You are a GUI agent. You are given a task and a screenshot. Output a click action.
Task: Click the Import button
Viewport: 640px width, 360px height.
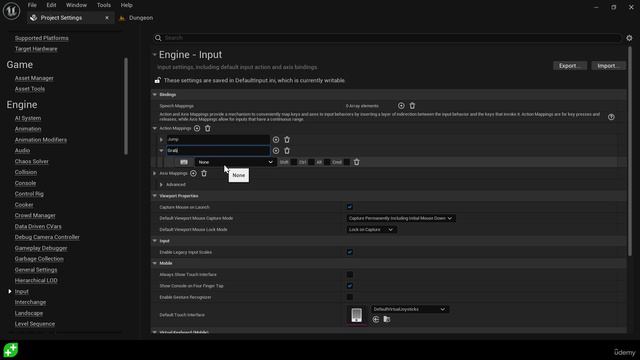(608, 66)
